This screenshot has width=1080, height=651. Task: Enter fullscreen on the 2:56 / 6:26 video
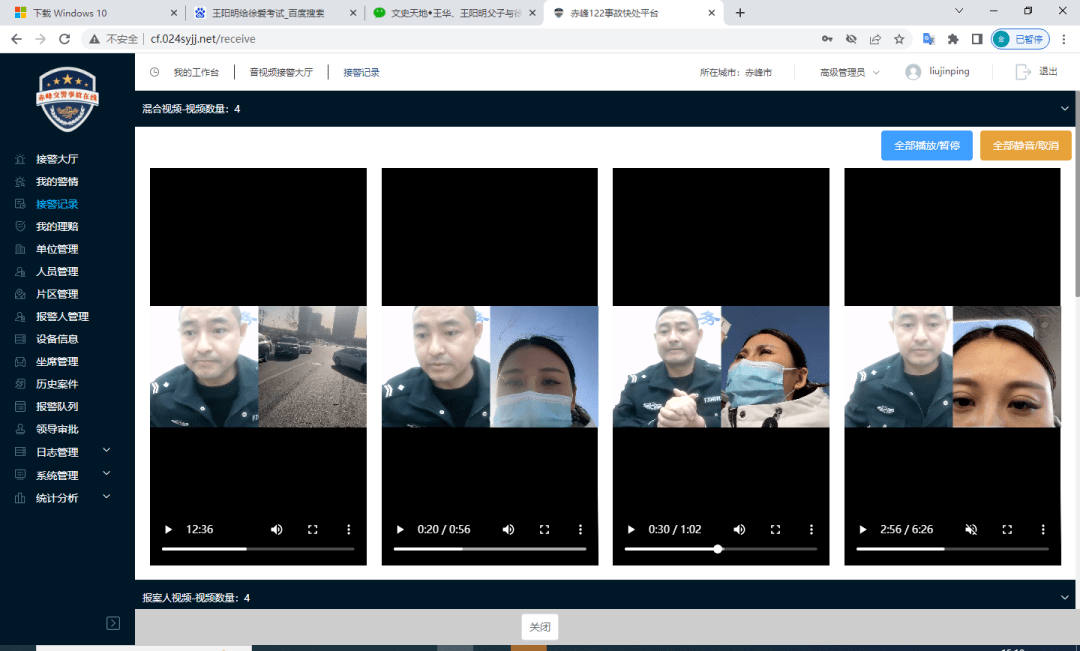pyautogui.click(x=1007, y=530)
